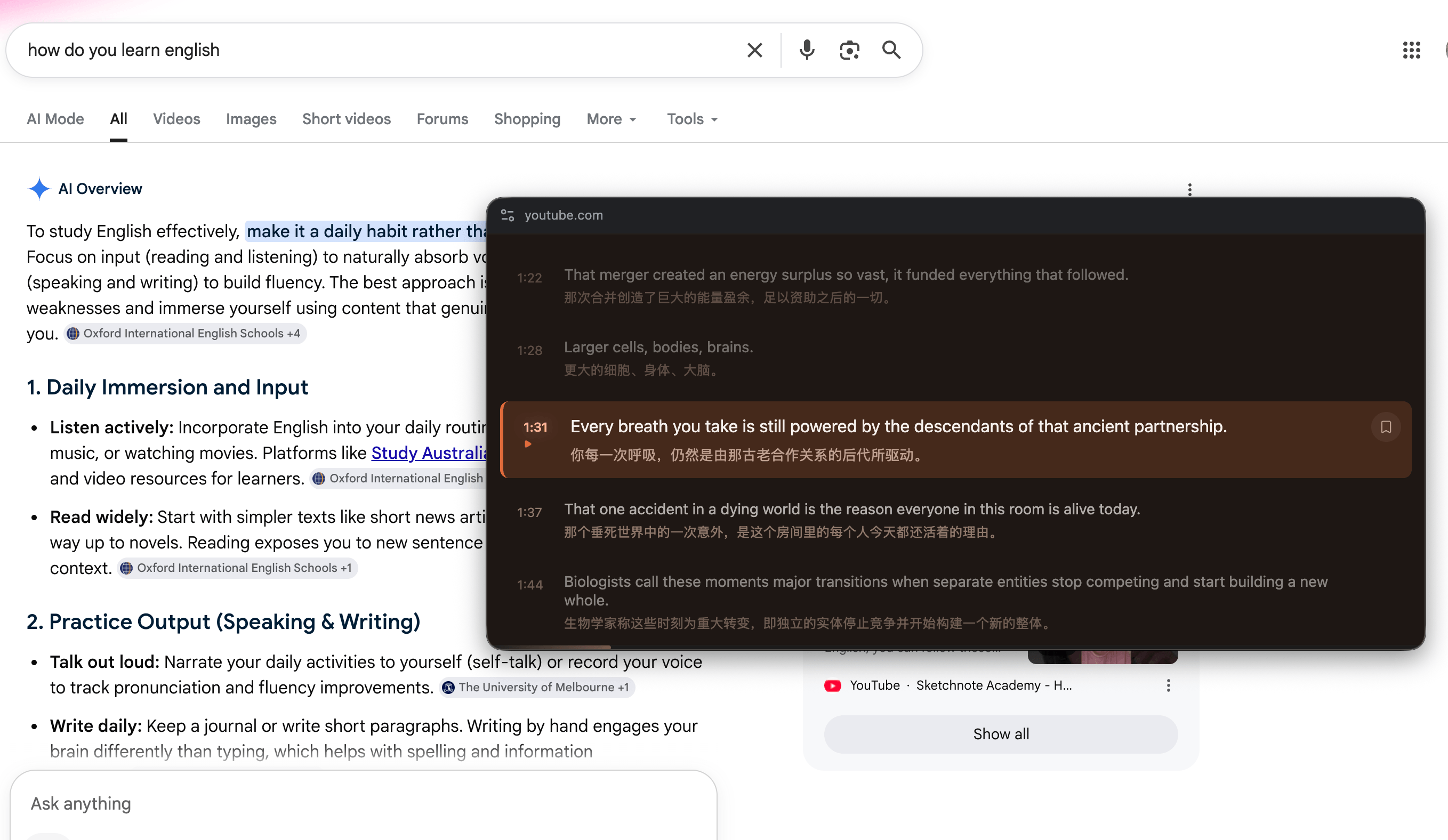
Task: Expand the Tools dropdown
Action: click(x=692, y=119)
